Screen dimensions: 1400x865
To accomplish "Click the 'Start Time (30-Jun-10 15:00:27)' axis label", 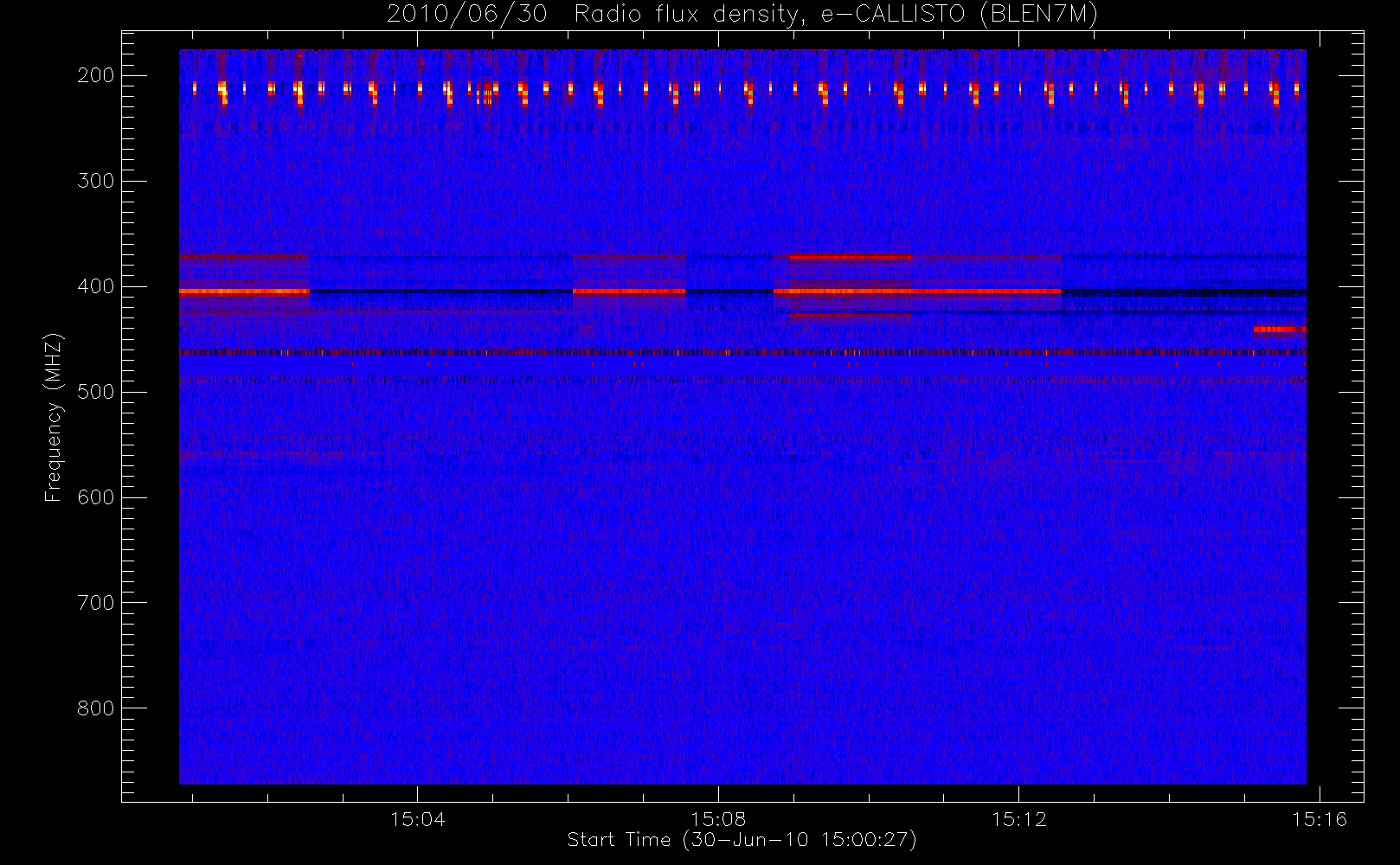I will click(742, 840).
